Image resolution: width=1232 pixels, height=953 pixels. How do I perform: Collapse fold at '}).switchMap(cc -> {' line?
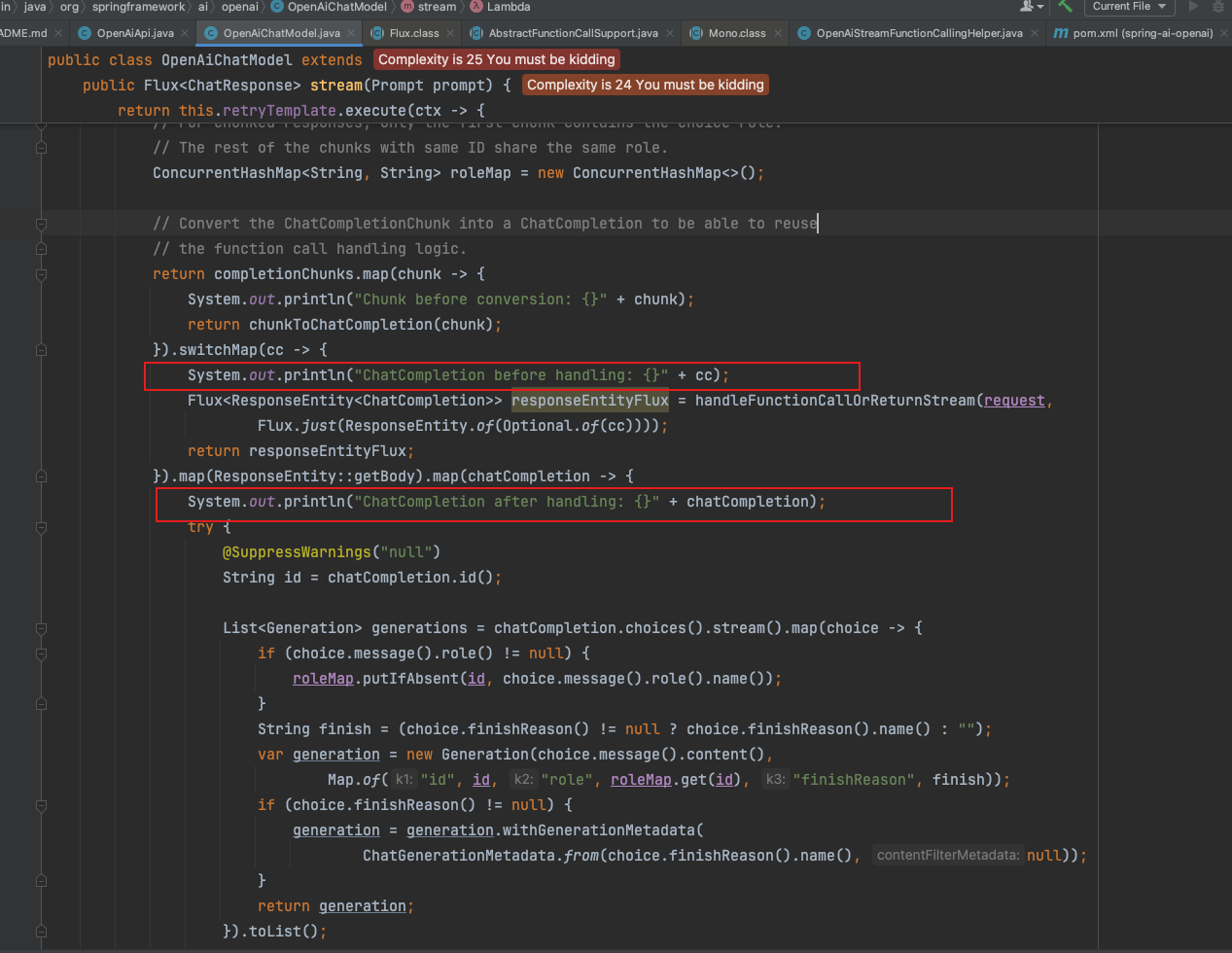(x=41, y=350)
